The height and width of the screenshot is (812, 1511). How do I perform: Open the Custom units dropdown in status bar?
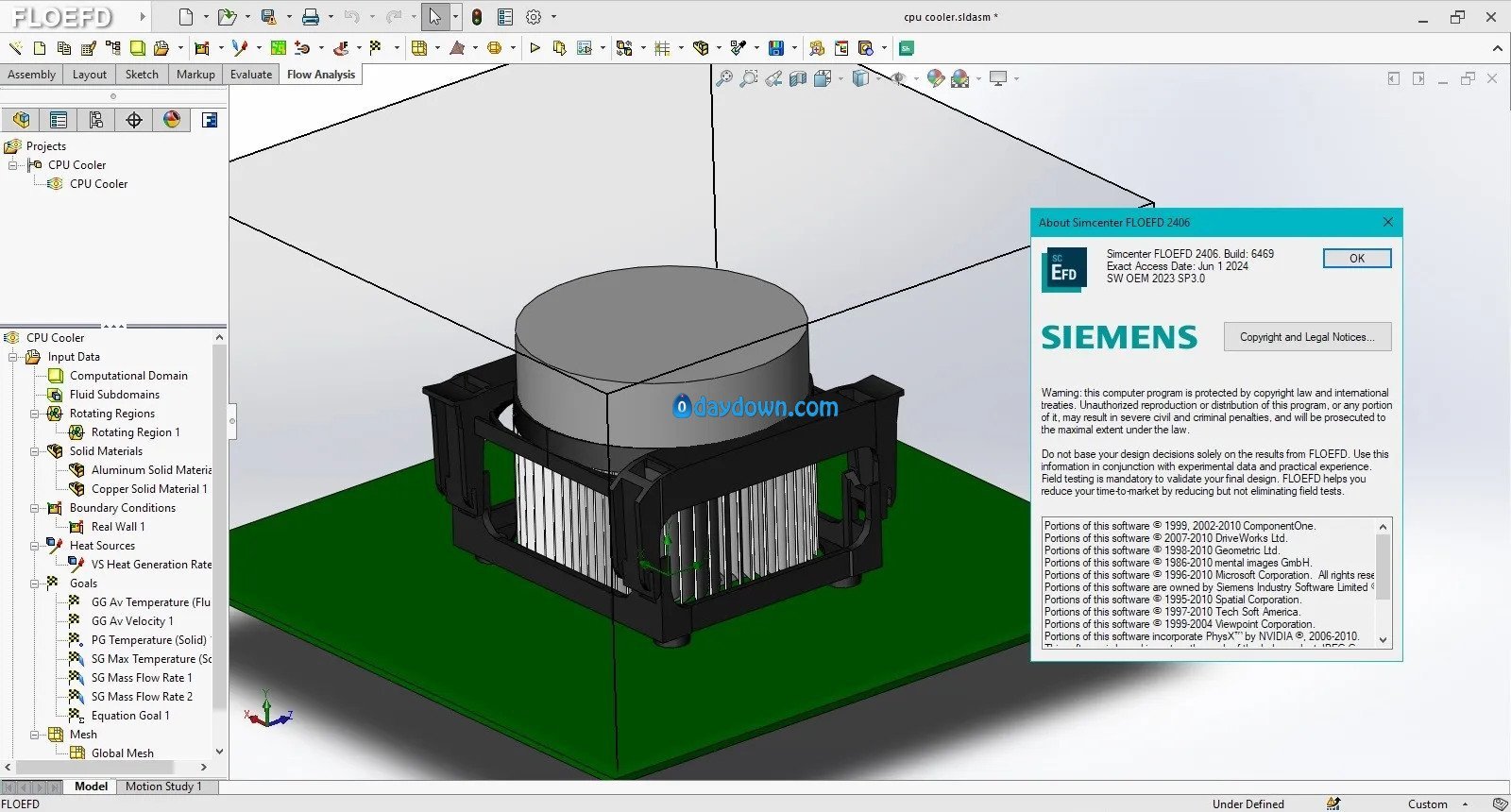[x=1465, y=804]
